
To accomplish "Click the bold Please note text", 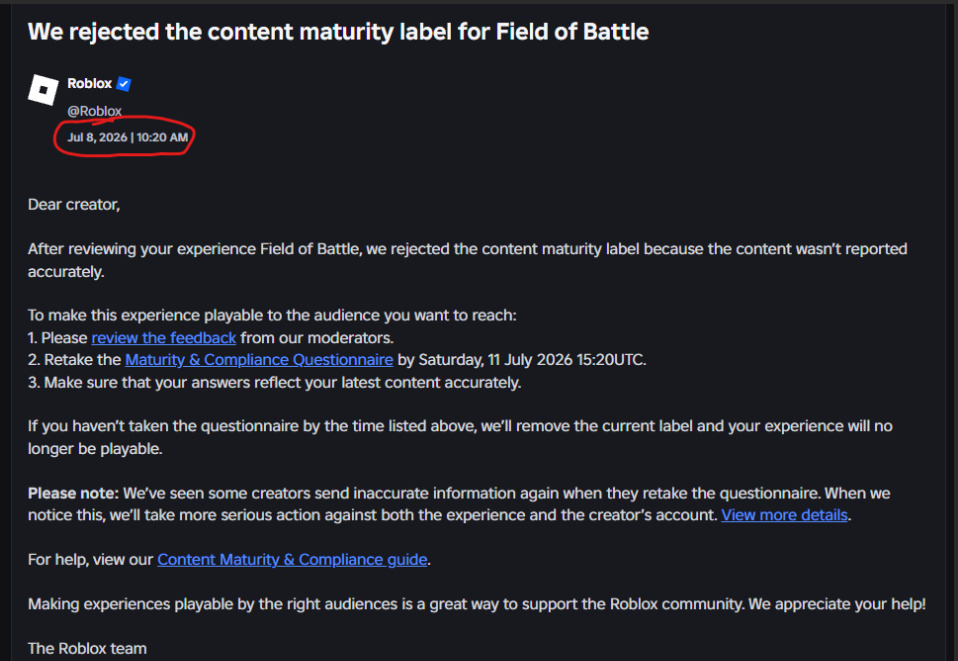I will (x=73, y=493).
